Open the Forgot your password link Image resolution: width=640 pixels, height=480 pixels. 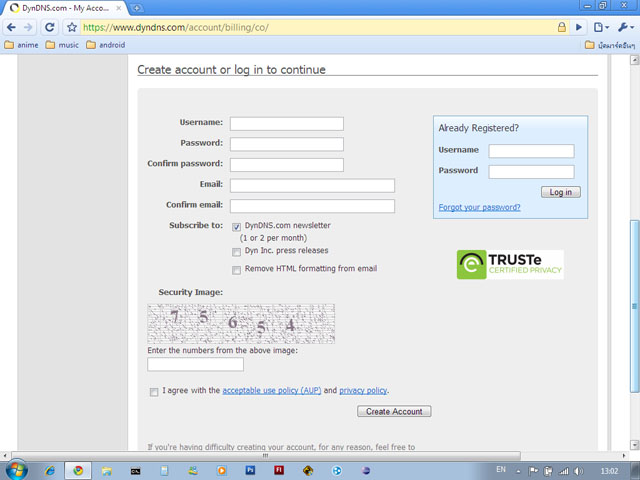click(480, 207)
